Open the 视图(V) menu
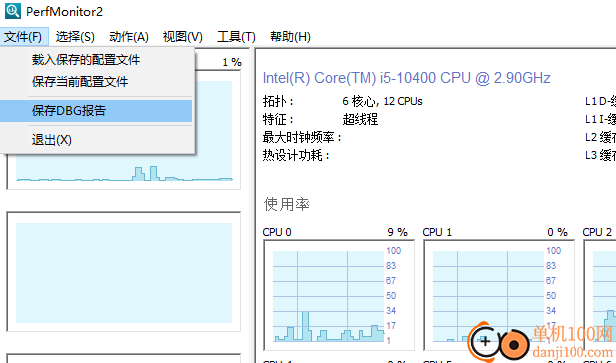 tap(183, 37)
